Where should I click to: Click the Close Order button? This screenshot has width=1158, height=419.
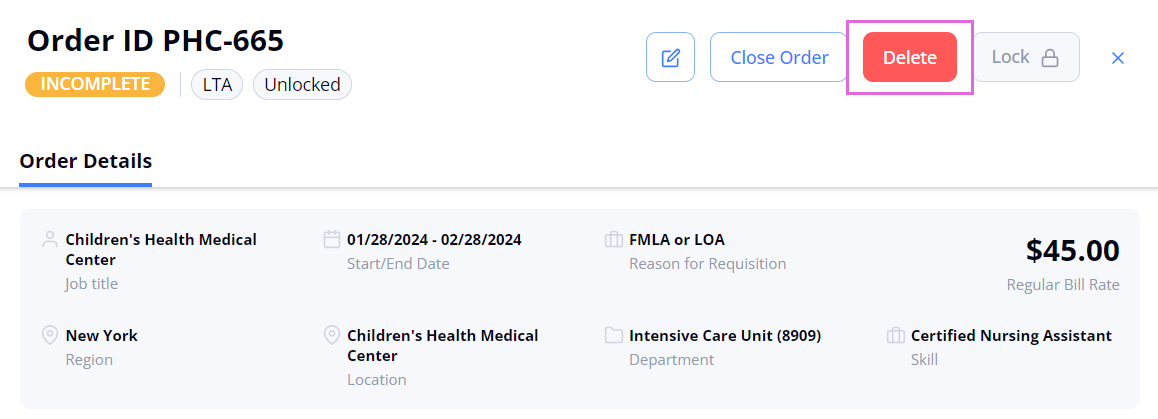[779, 57]
